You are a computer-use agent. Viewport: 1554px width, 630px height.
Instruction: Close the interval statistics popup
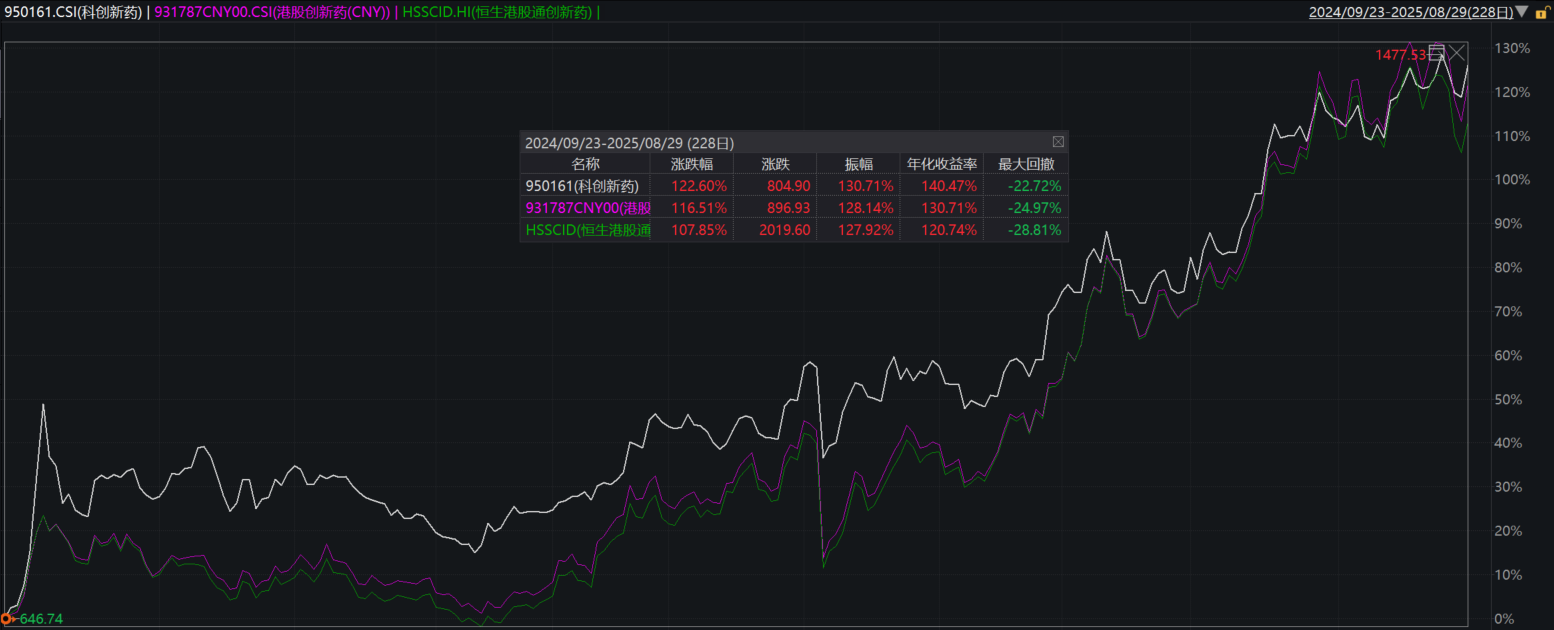[x=1058, y=142]
